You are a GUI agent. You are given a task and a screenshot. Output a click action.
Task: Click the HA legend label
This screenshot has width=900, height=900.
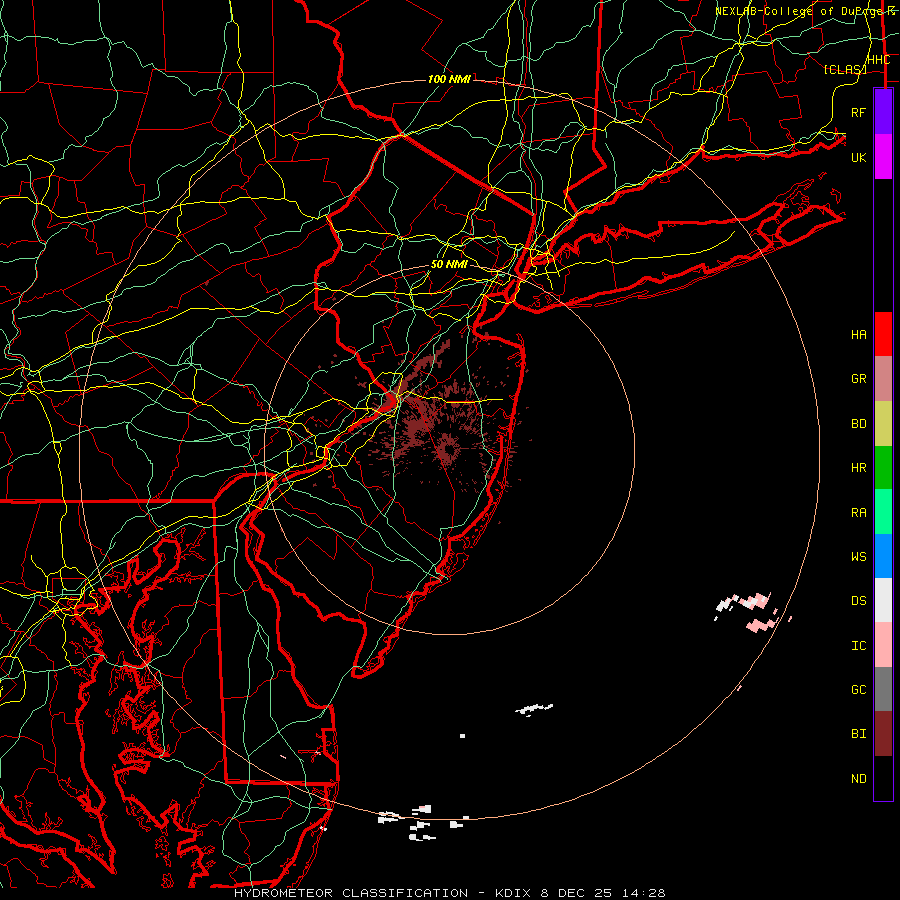click(859, 335)
